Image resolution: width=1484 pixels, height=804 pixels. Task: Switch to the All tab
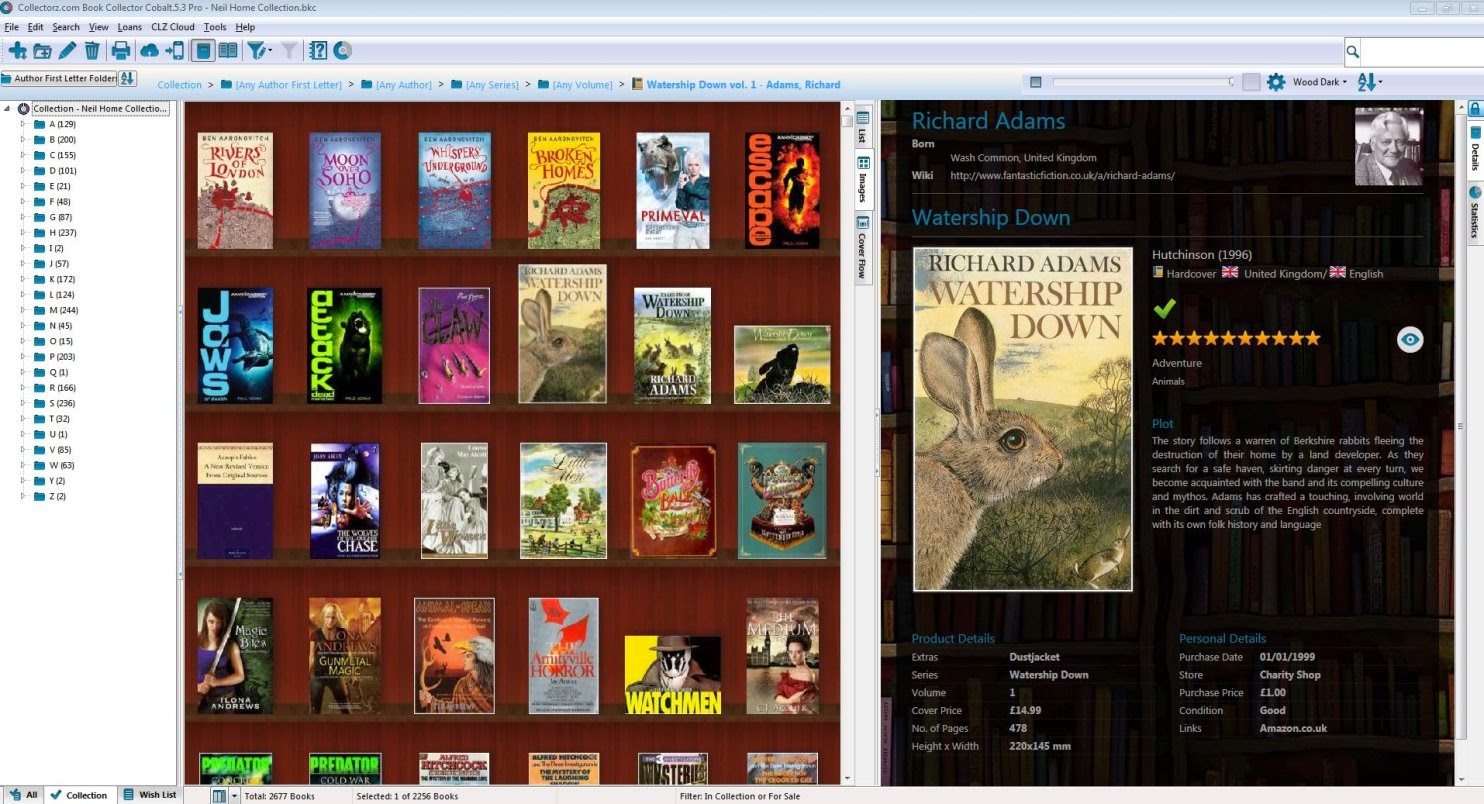[x=23, y=795]
